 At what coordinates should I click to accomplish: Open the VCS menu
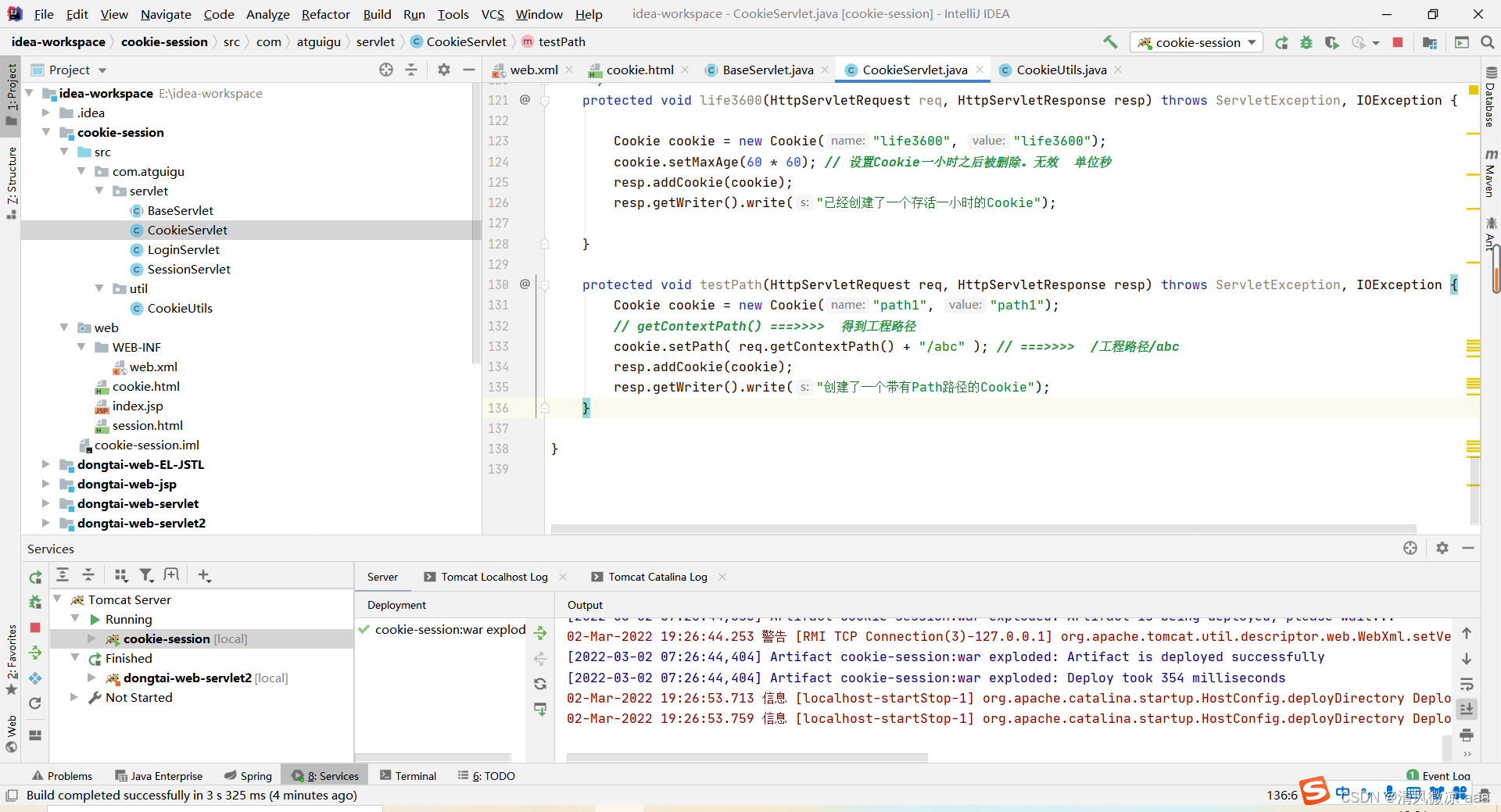(x=493, y=14)
